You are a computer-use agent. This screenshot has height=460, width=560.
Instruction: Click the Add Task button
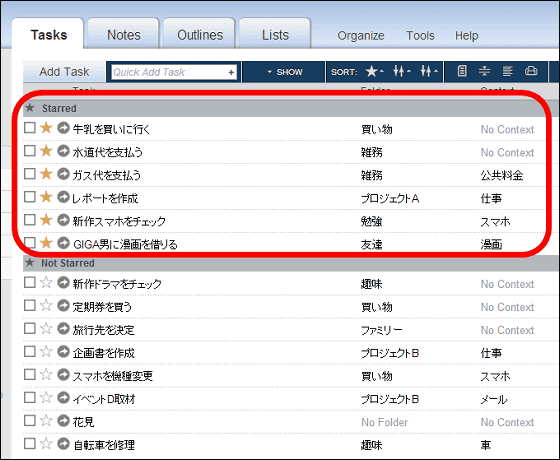point(64,72)
